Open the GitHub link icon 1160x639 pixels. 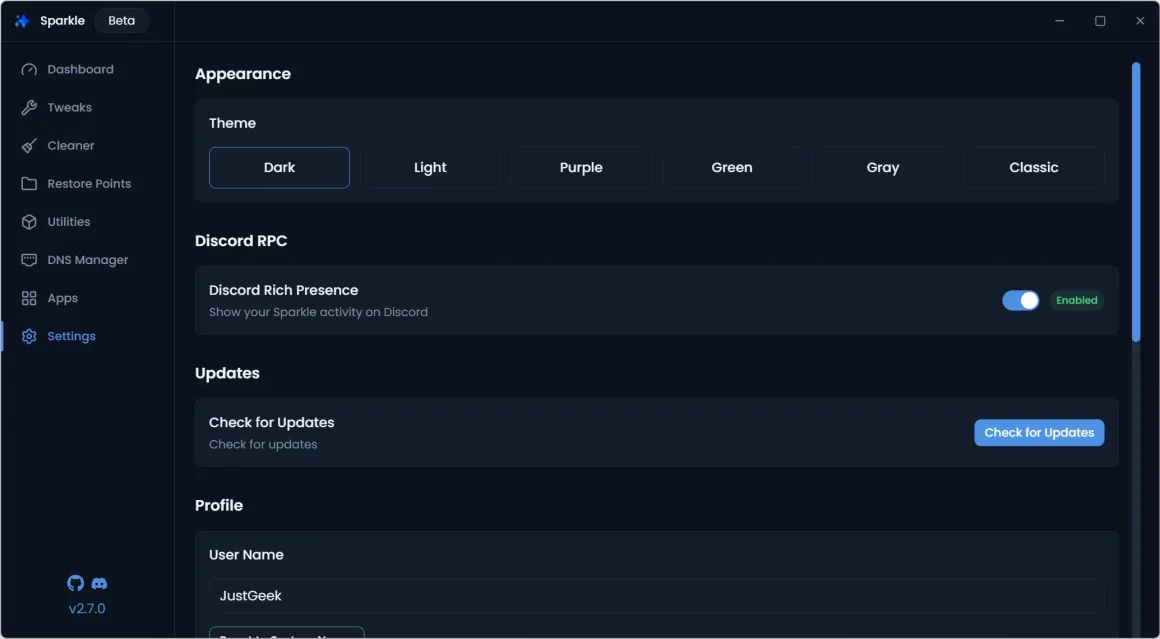(x=76, y=583)
